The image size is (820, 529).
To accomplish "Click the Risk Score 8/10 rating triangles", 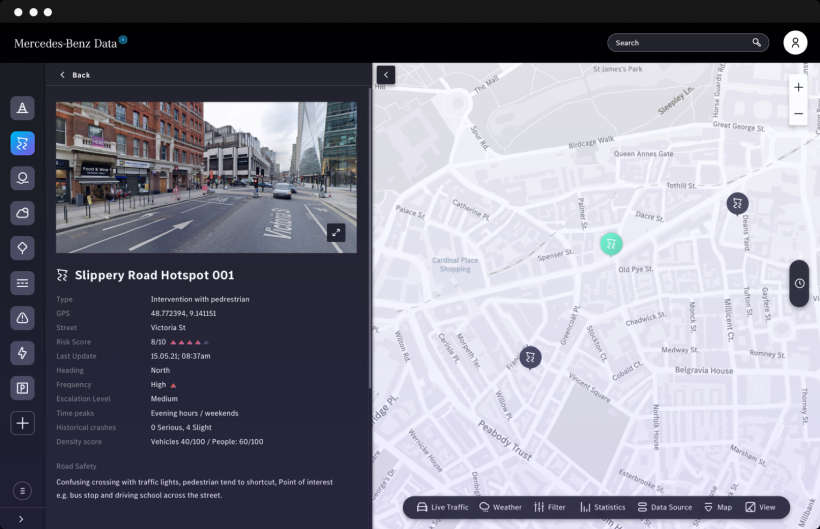I will [x=190, y=342].
